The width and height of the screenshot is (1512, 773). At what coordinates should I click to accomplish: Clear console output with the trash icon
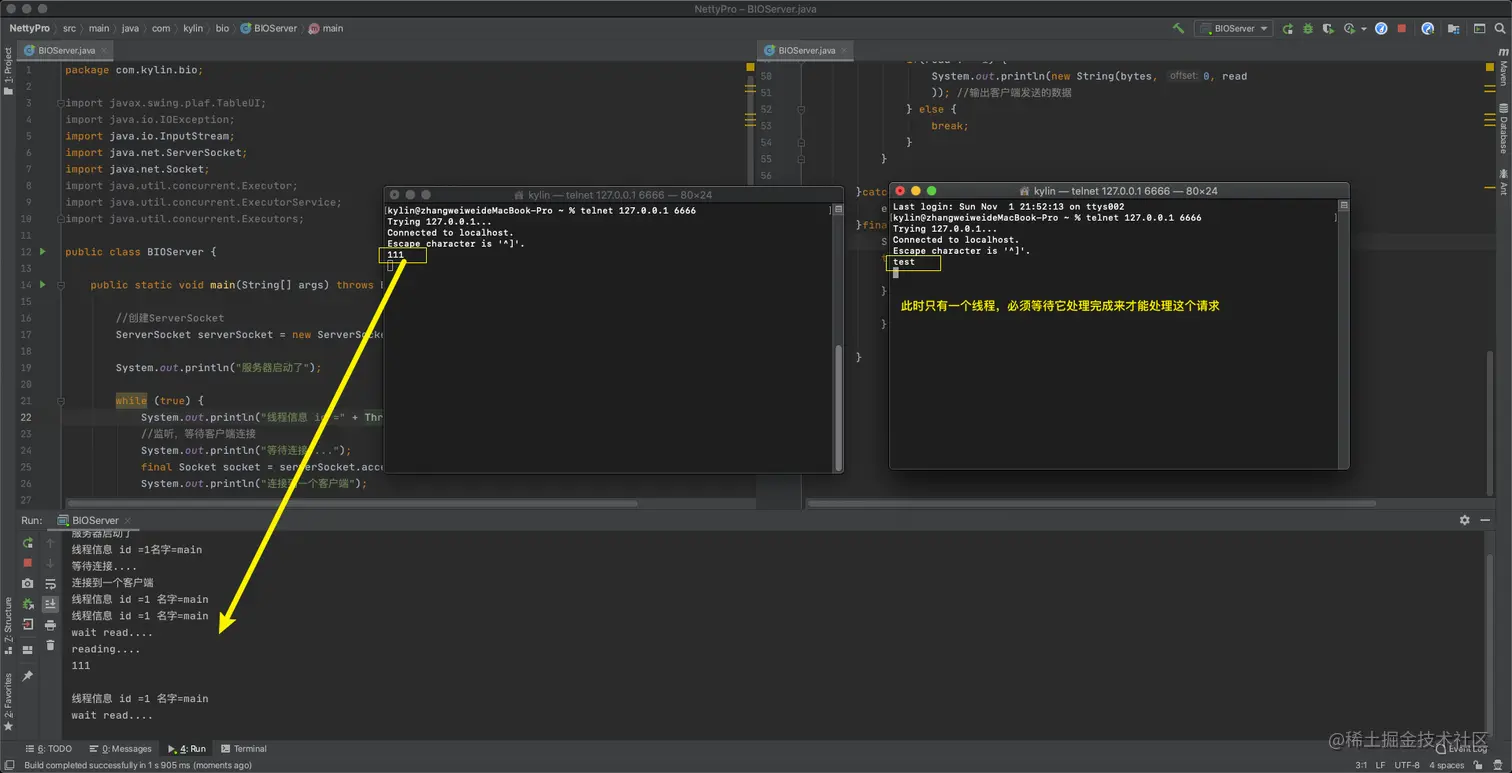(50, 645)
